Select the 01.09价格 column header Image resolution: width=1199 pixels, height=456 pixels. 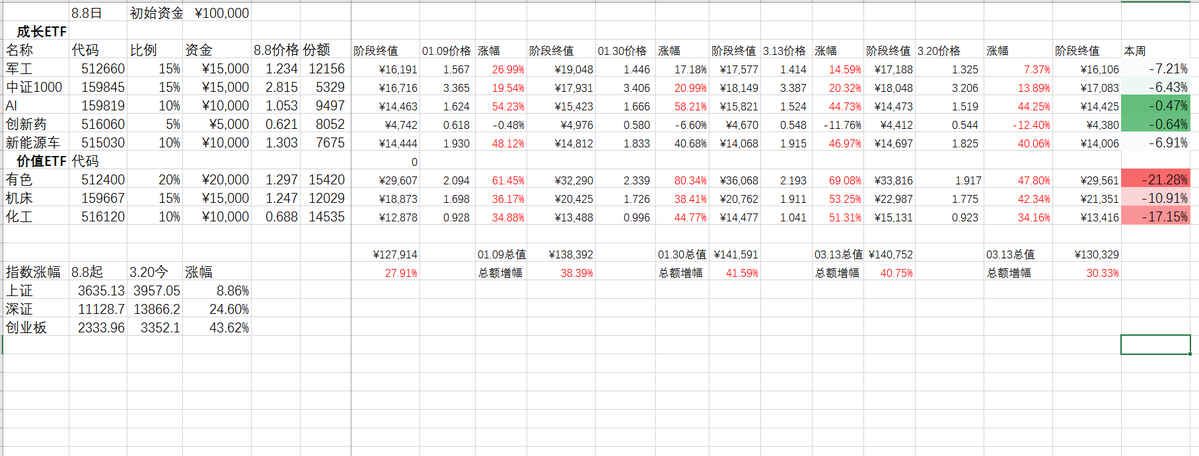[447, 51]
